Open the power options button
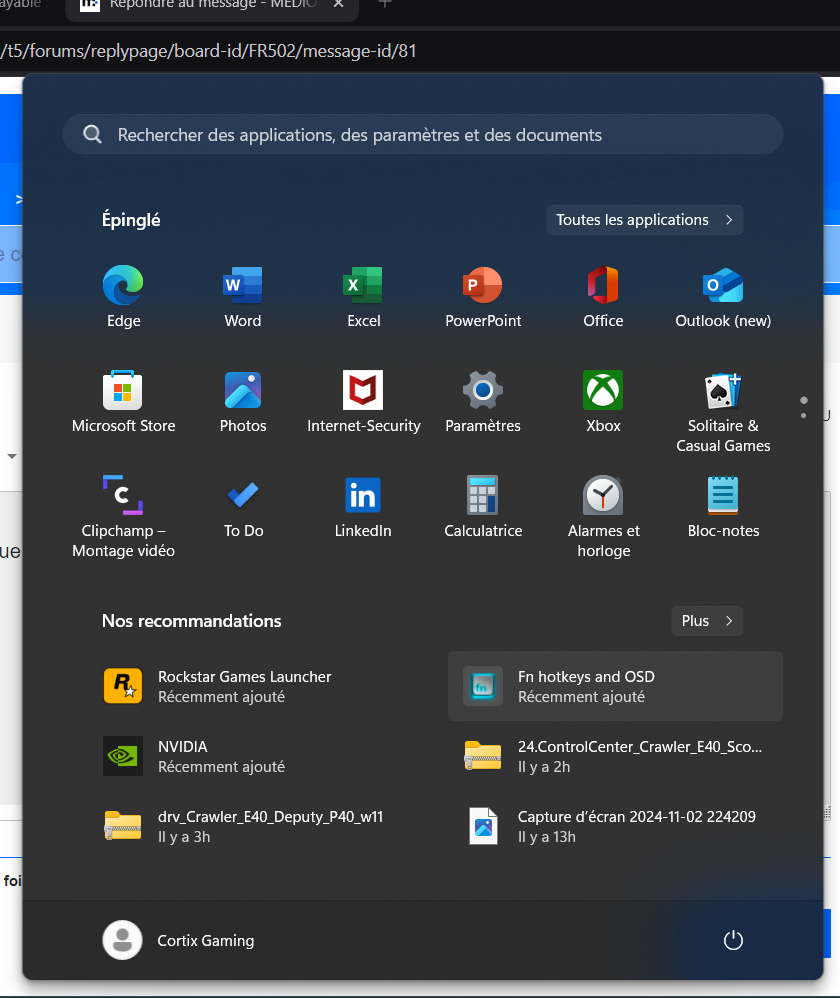840x998 pixels. [x=733, y=940]
